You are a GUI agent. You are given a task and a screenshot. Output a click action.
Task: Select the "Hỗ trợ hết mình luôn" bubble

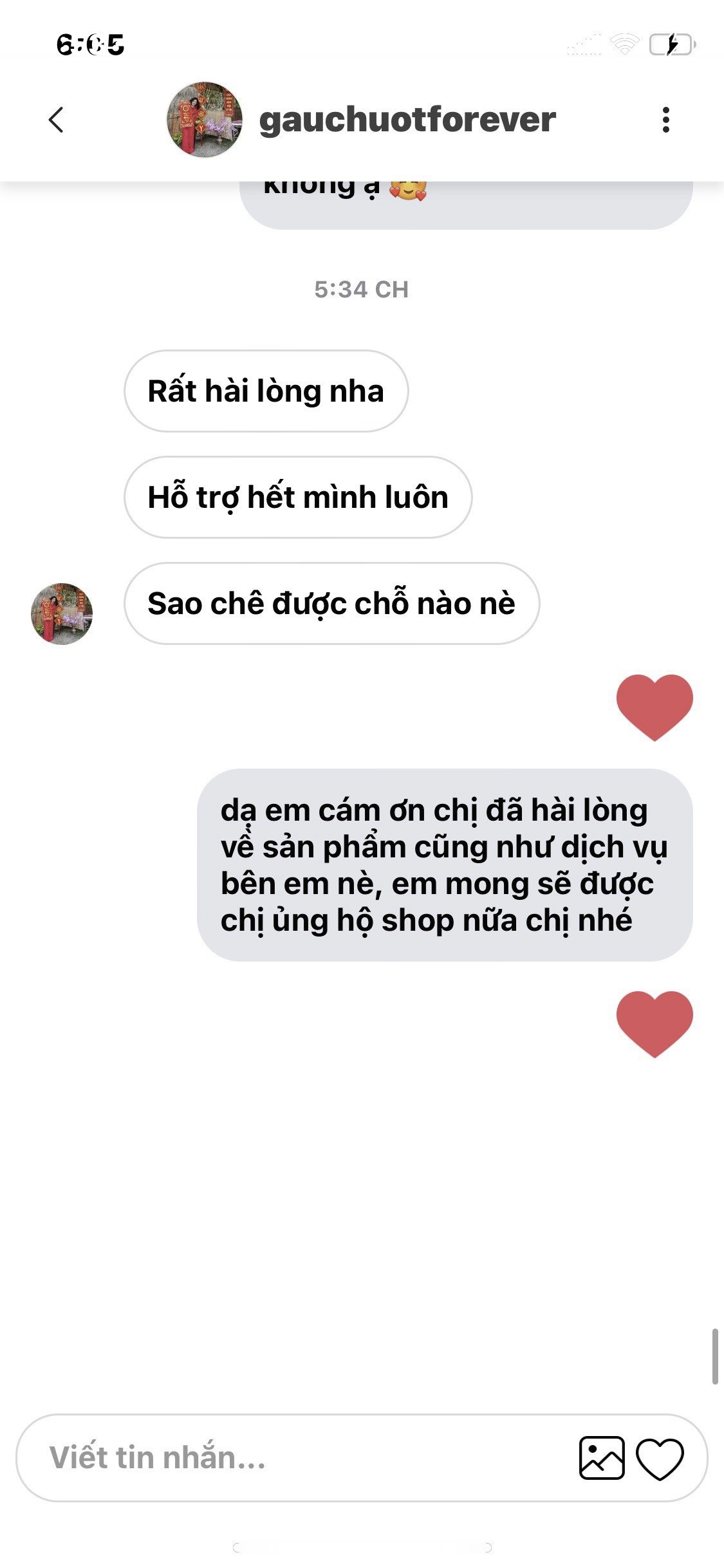click(x=298, y=497)
